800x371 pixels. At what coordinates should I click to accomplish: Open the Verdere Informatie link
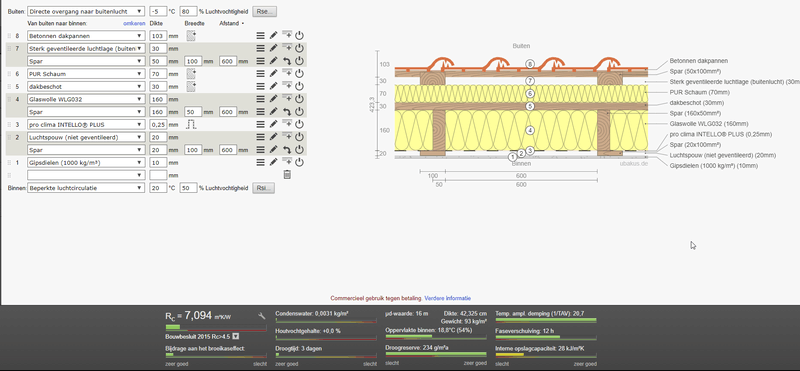click(x=447, y=298)
